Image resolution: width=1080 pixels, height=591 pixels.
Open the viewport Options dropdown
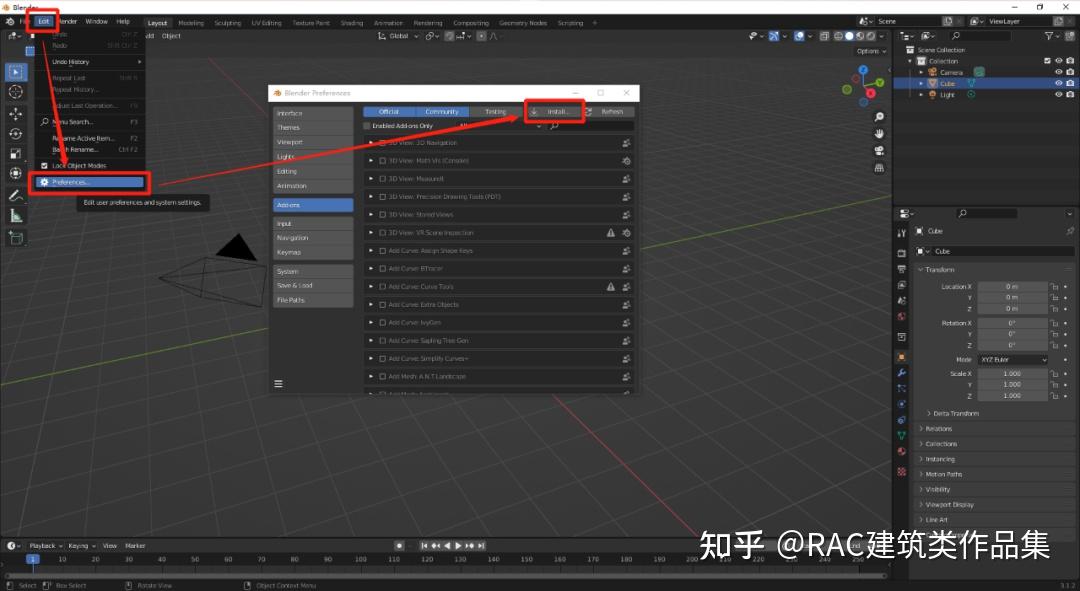point(871,51)
